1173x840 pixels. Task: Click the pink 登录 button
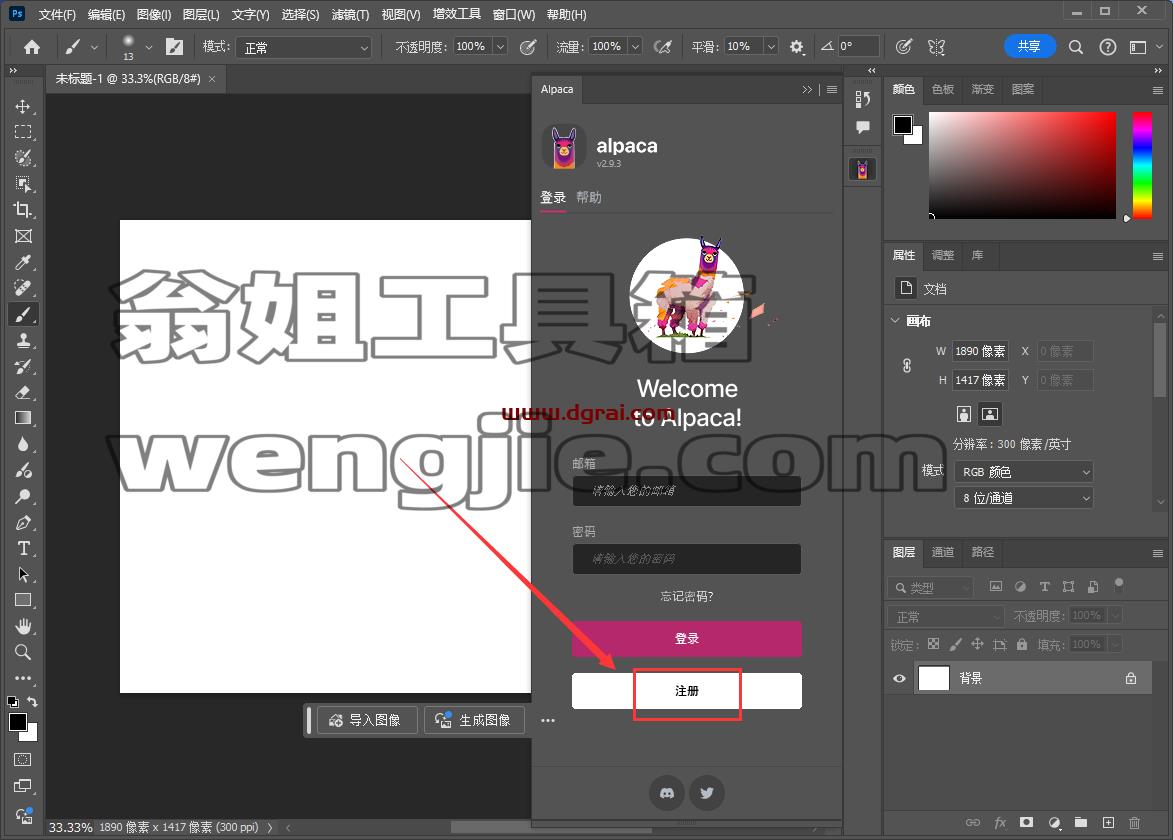point(687,638)
